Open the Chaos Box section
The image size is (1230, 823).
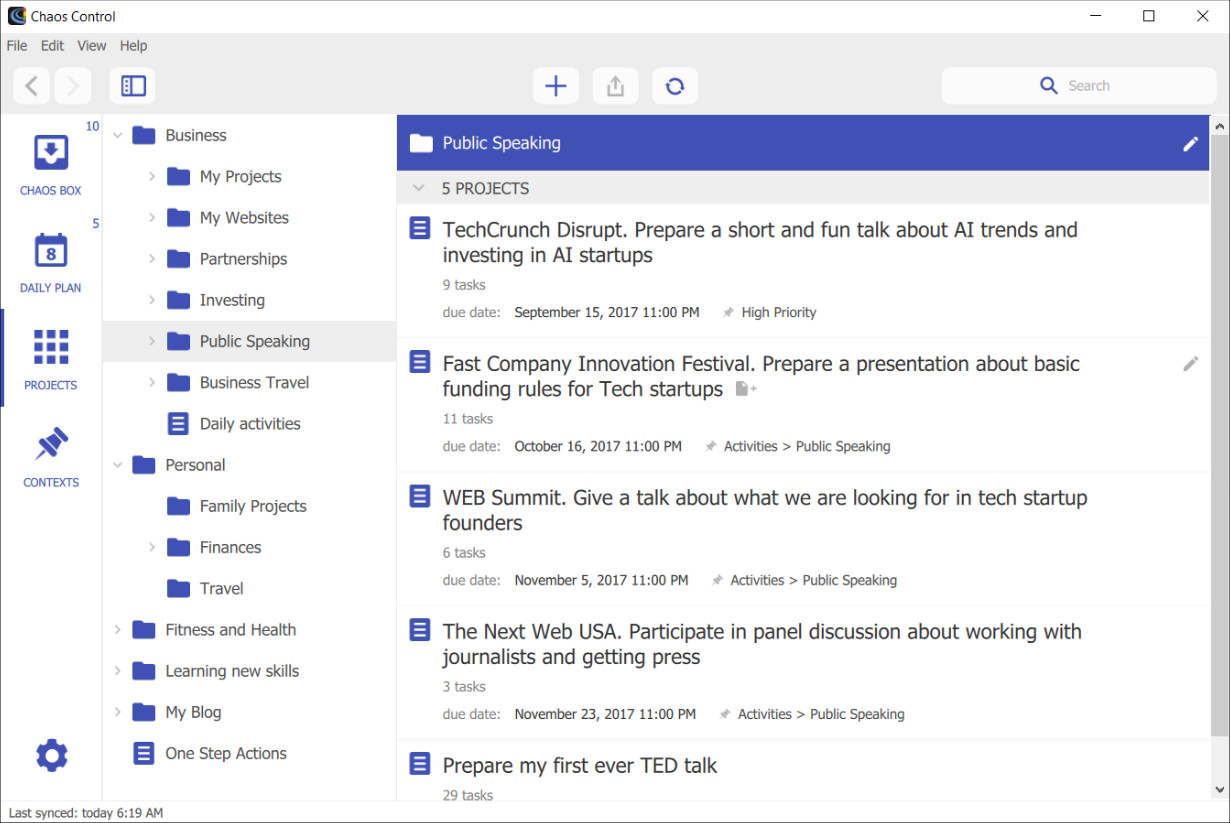click(x=51, y=164)
